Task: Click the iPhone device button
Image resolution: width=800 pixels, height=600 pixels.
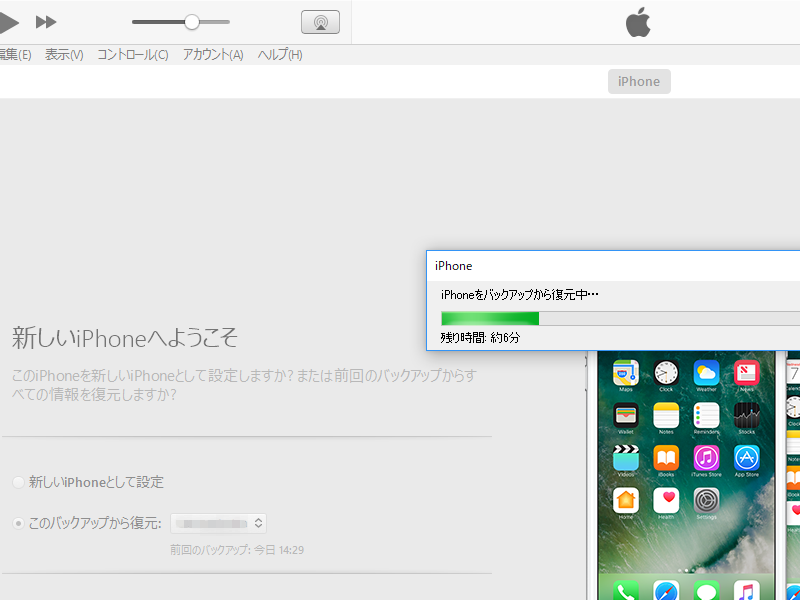Action: [x=639, y=82]
